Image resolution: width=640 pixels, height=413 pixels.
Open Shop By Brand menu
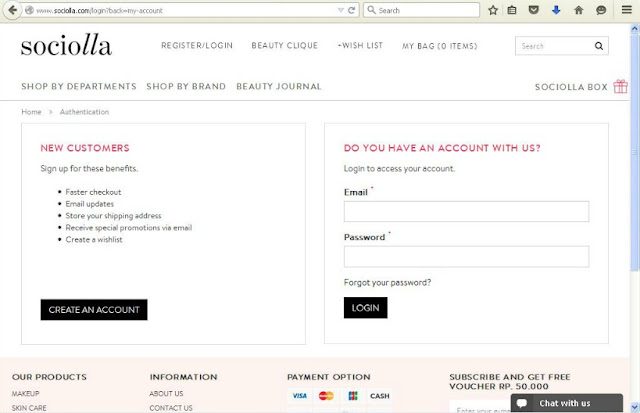pyautogui.click(x=186, y=86)
